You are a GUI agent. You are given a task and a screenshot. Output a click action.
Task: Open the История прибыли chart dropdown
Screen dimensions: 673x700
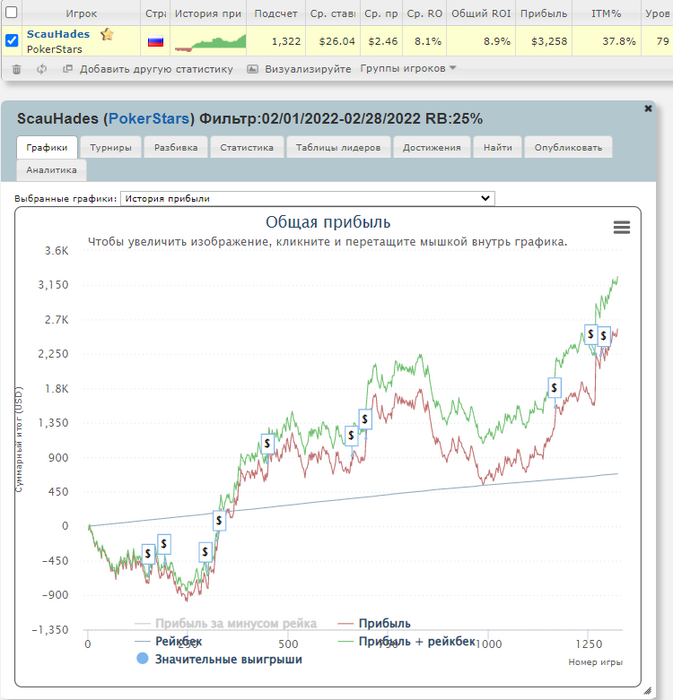(x=307, y=198)
